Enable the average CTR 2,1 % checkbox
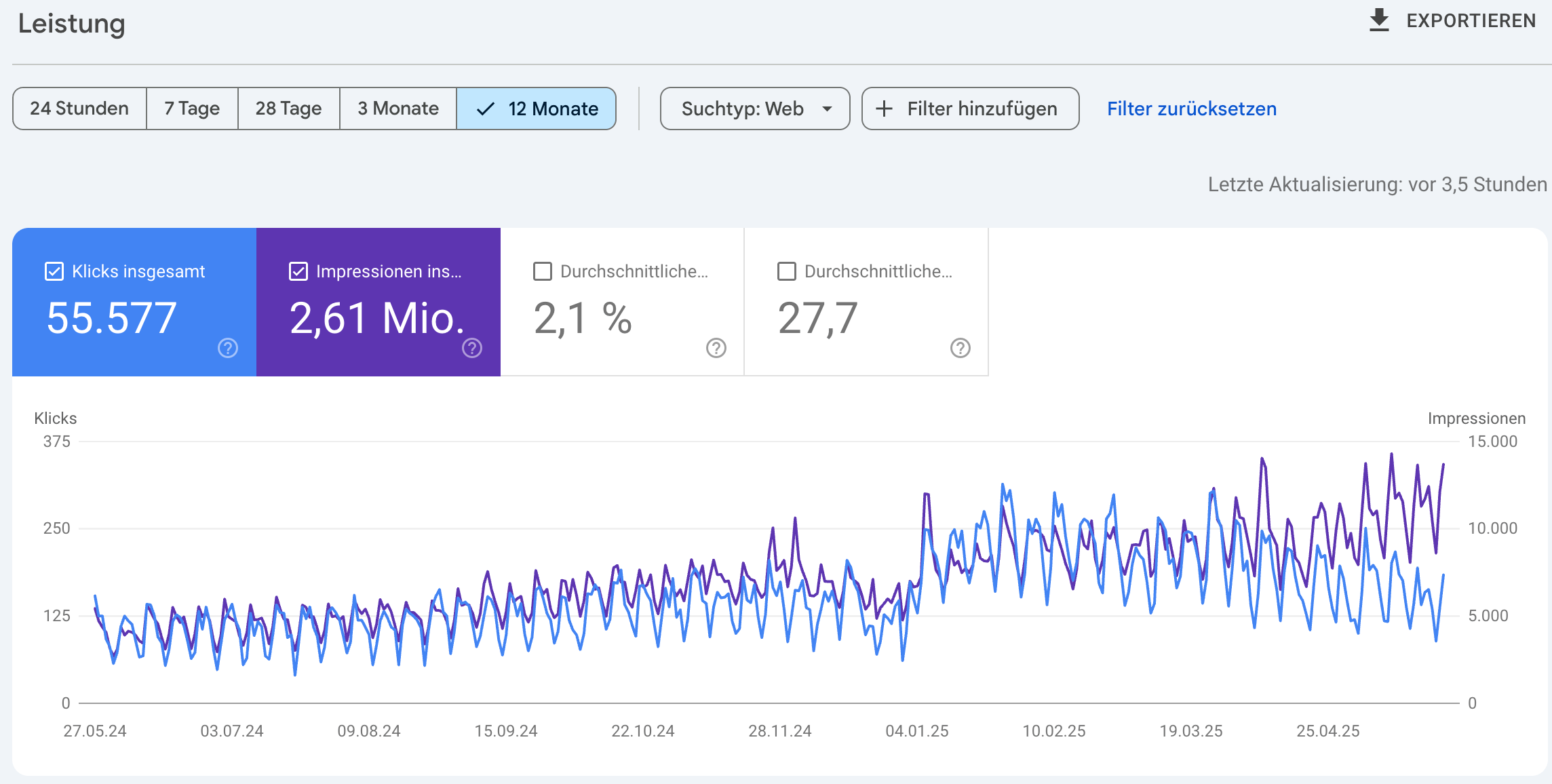The height and width of the screenshot is (784, 1552). point(543,271)
